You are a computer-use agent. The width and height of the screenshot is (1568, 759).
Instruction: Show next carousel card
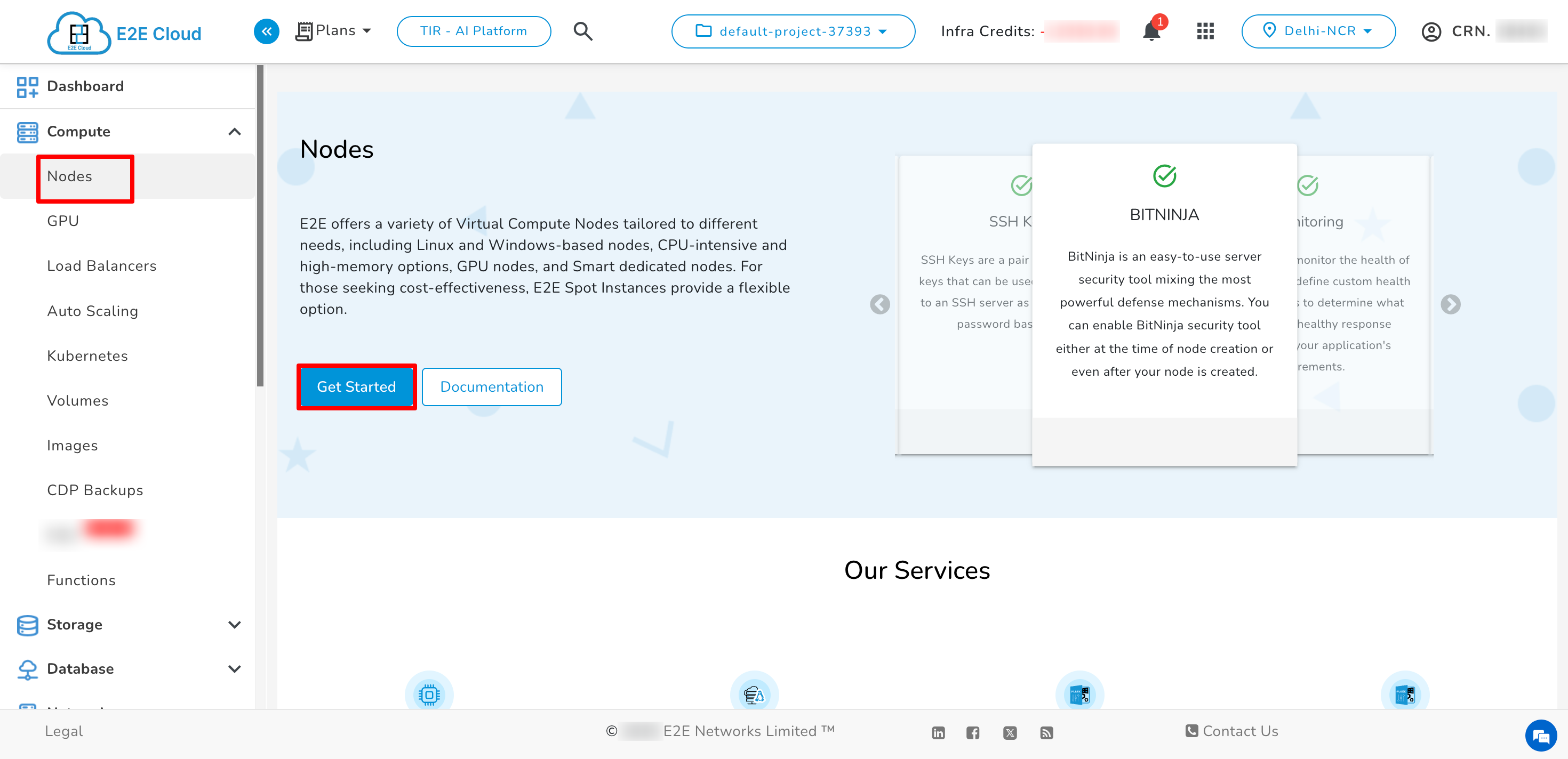click(x=1450, y=304)
